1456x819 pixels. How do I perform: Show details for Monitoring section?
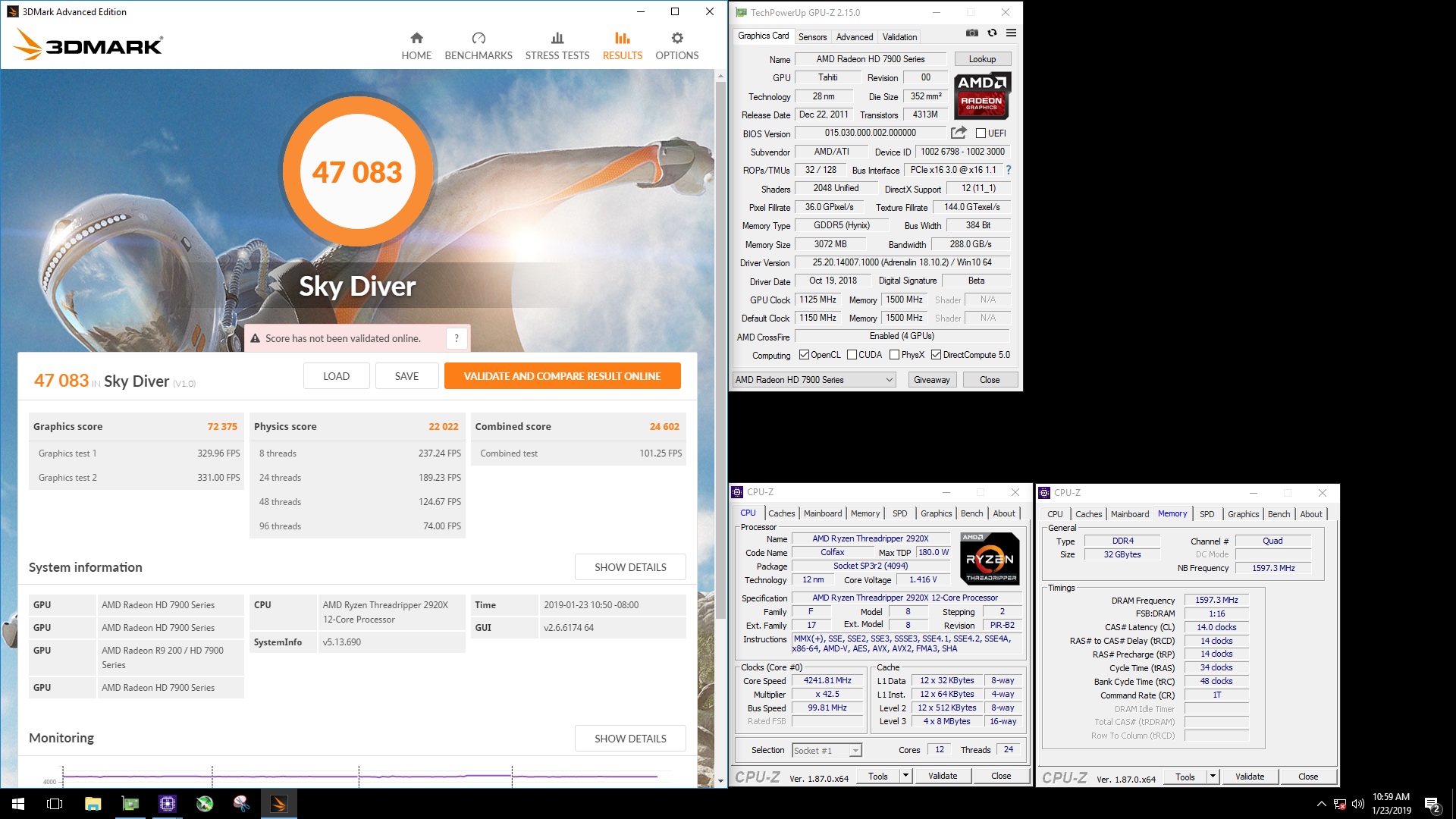tap(630, 739)
